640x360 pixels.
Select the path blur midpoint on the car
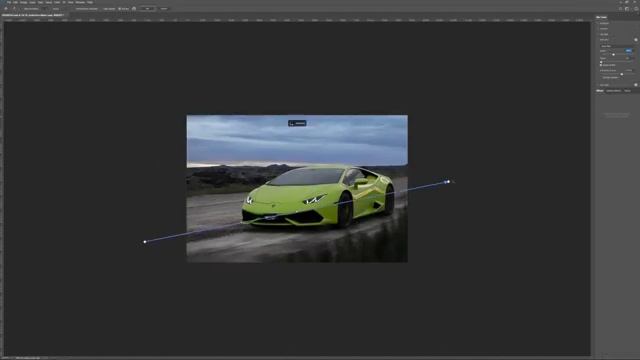coord(297,211)
